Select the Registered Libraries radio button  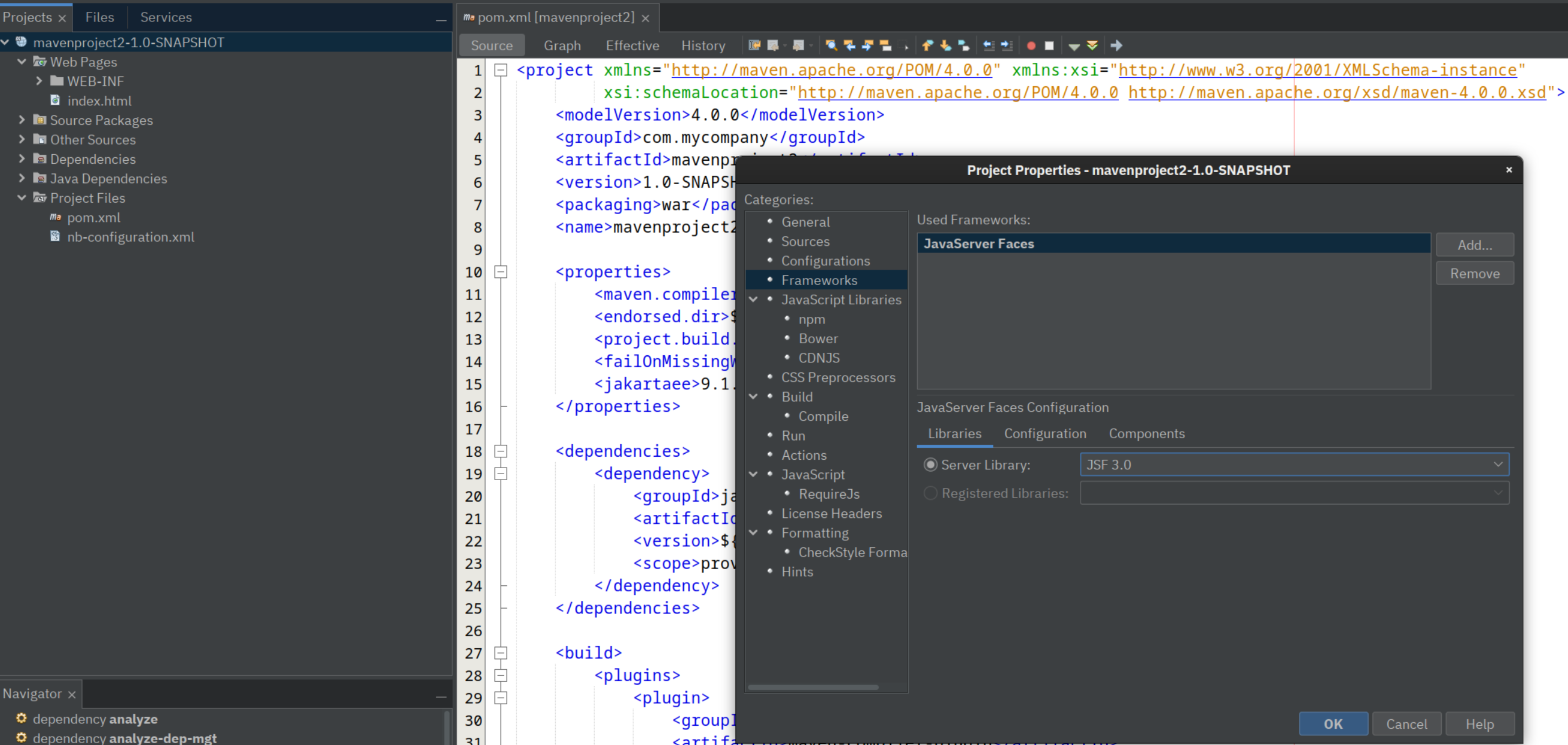[930, 493]
